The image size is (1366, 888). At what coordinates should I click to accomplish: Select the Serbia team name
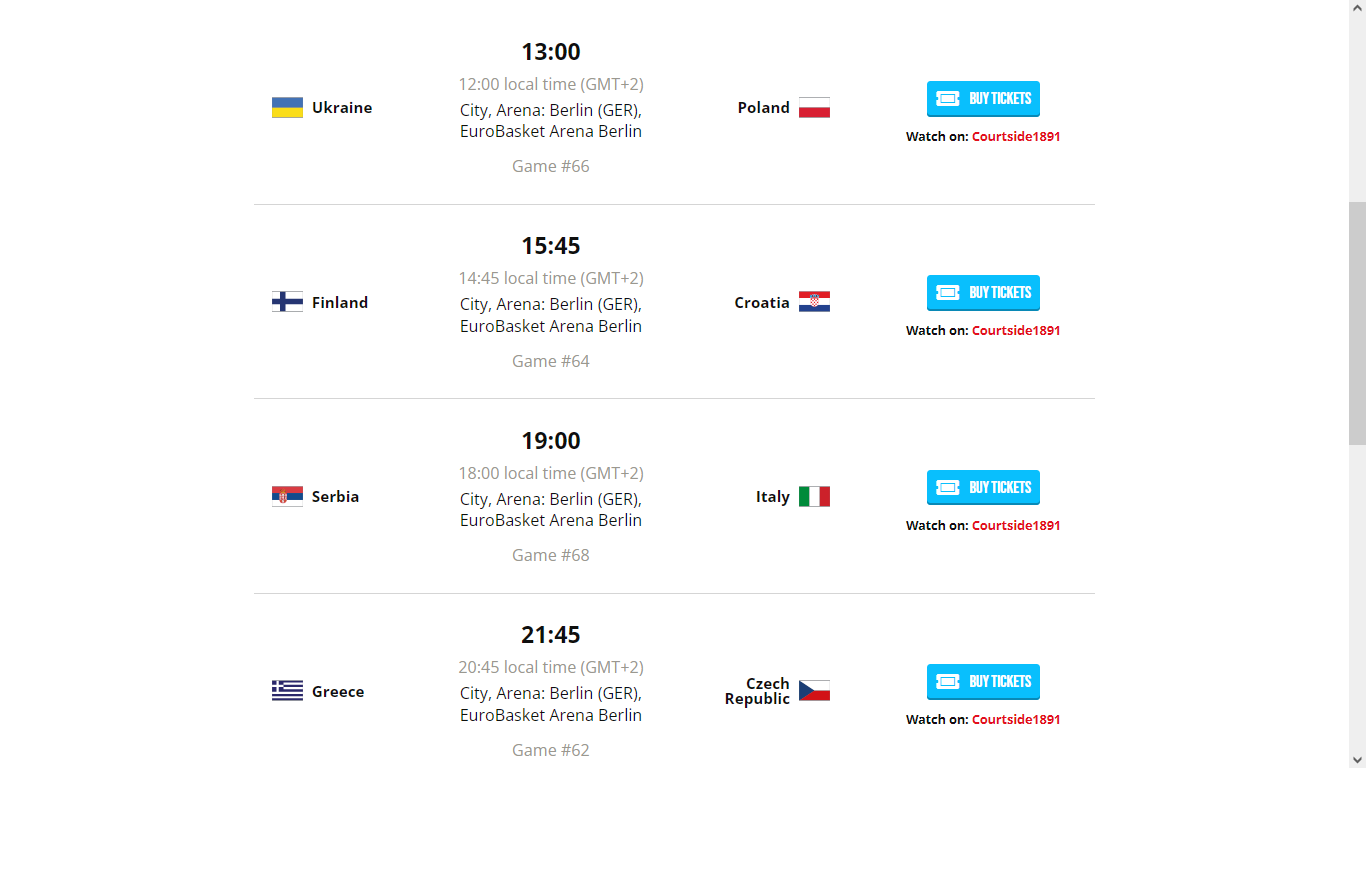tap(335, 497)
